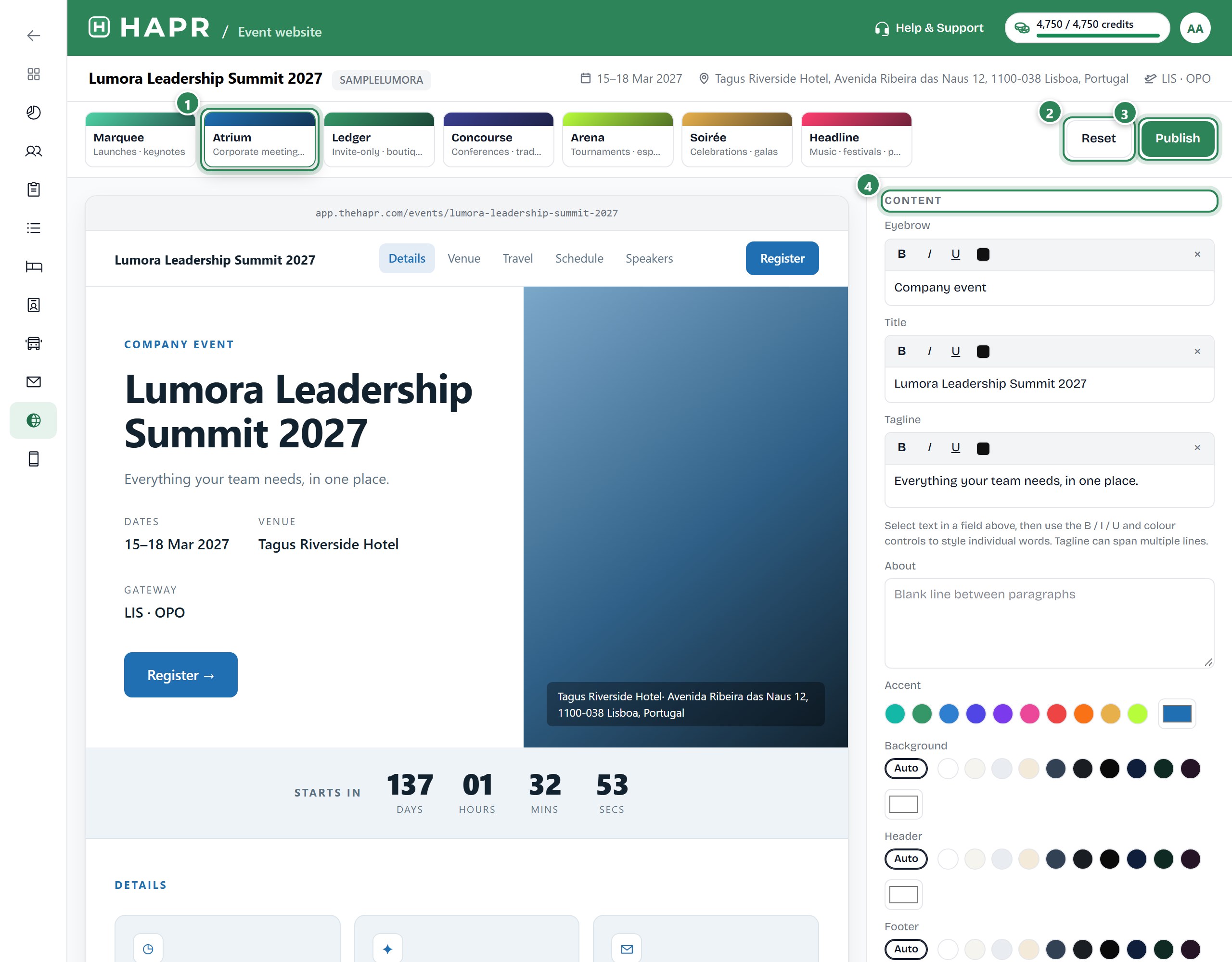Open the AA user avatar

pyautogui.click(x=1195, y=28)
